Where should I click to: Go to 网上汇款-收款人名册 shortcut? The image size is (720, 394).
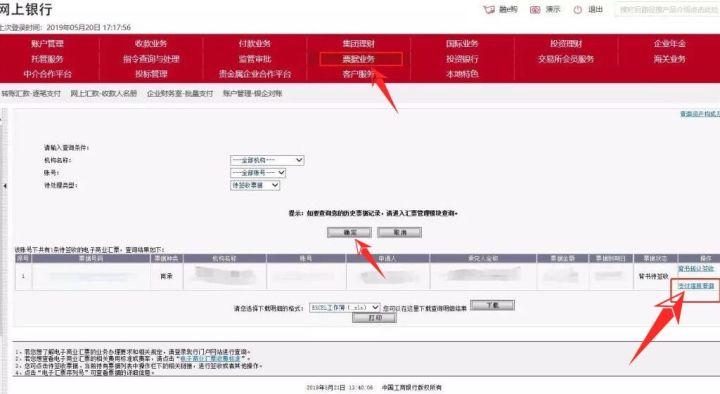pyautogui.click(x=104, y=94)
